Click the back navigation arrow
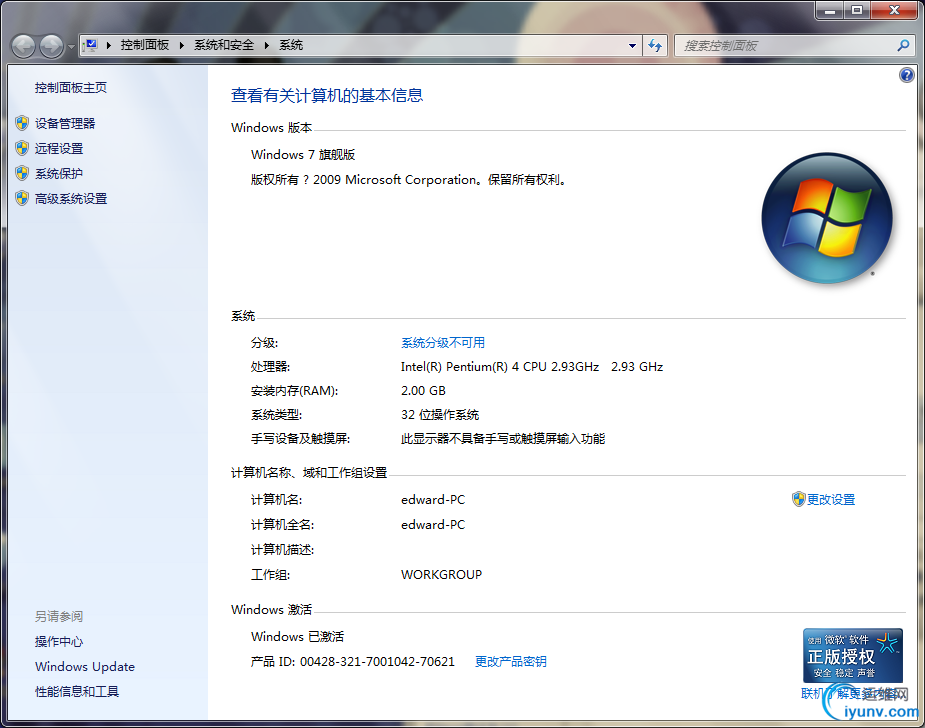This screenshot has height=728, width=925. [x=21, y=45]
